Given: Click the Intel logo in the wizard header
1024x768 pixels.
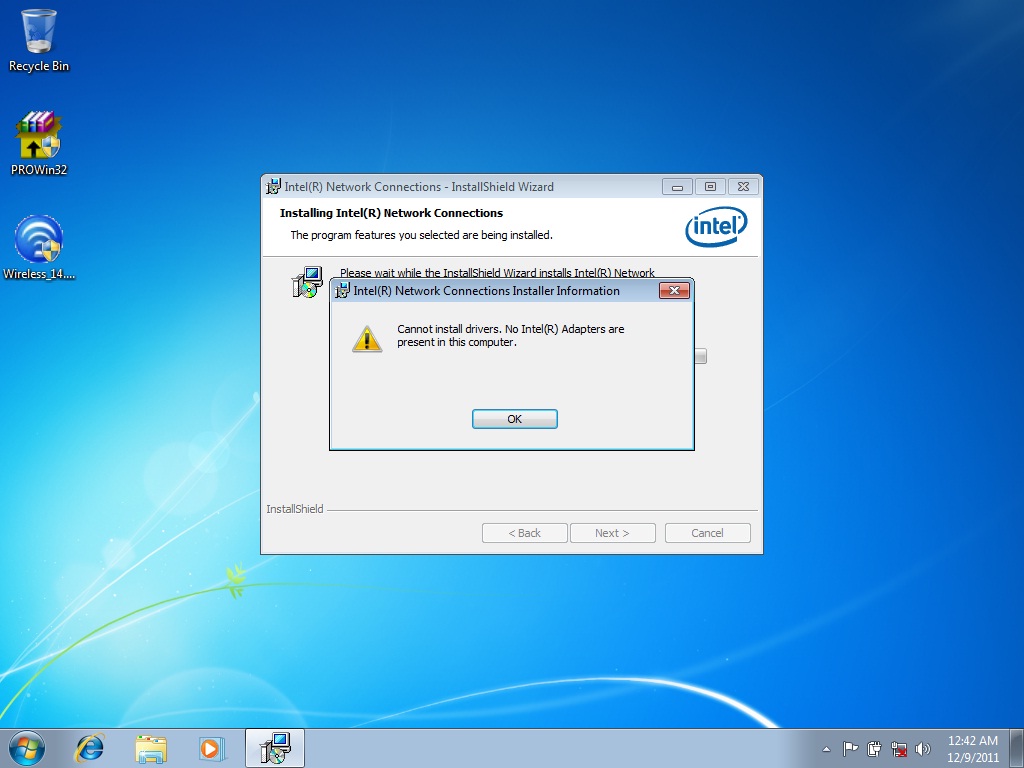Looking at the screenshot, I should (716, 227).
